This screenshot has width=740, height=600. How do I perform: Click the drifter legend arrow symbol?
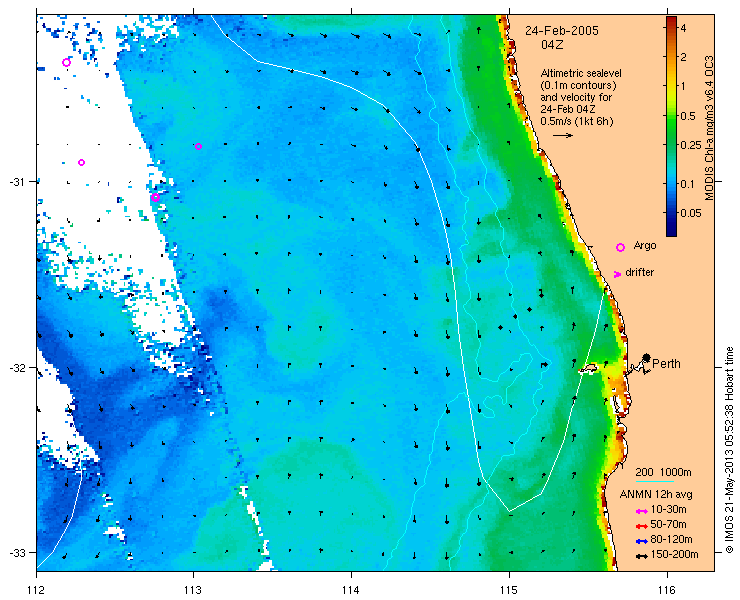[x=617, y=274]
